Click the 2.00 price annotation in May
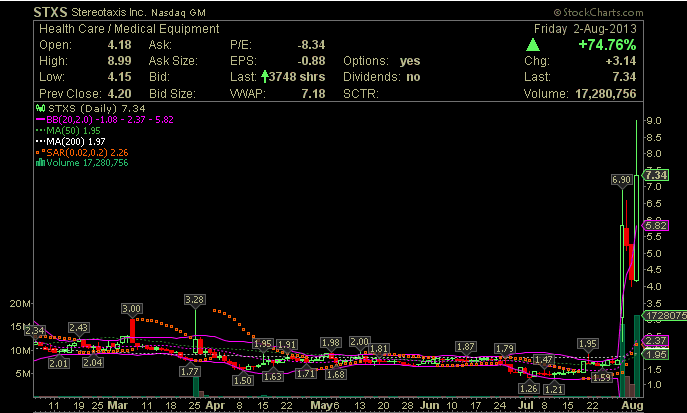 (x=359, y=341)
